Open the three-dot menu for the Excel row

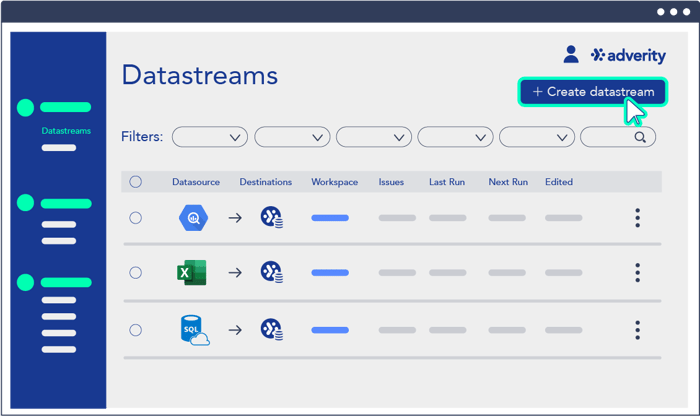pyautogui.click(x=638, y=272)
